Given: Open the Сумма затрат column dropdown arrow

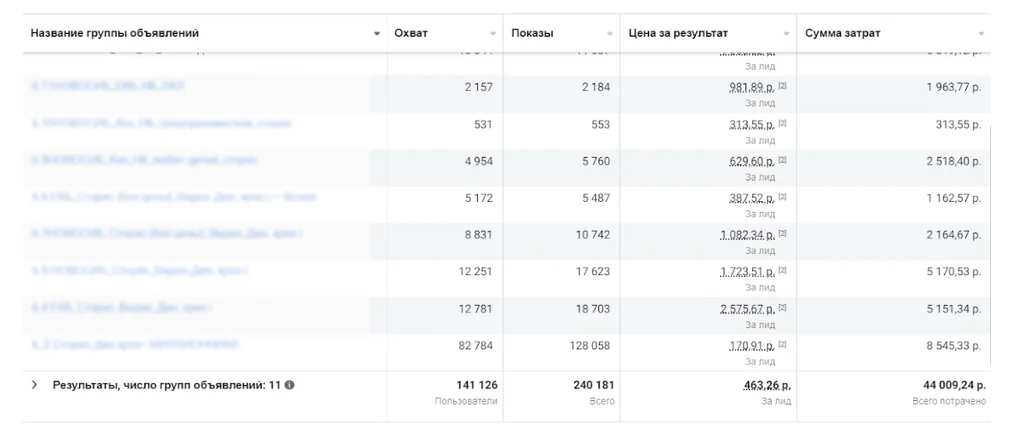Looking at the screenshot, I should click(981, 34).
